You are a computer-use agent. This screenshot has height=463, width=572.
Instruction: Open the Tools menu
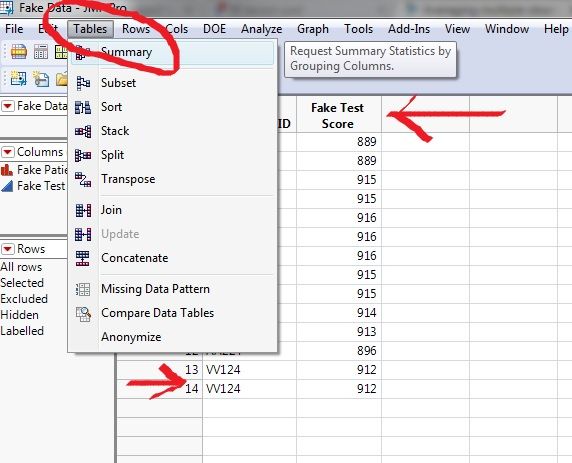(359, 29)
